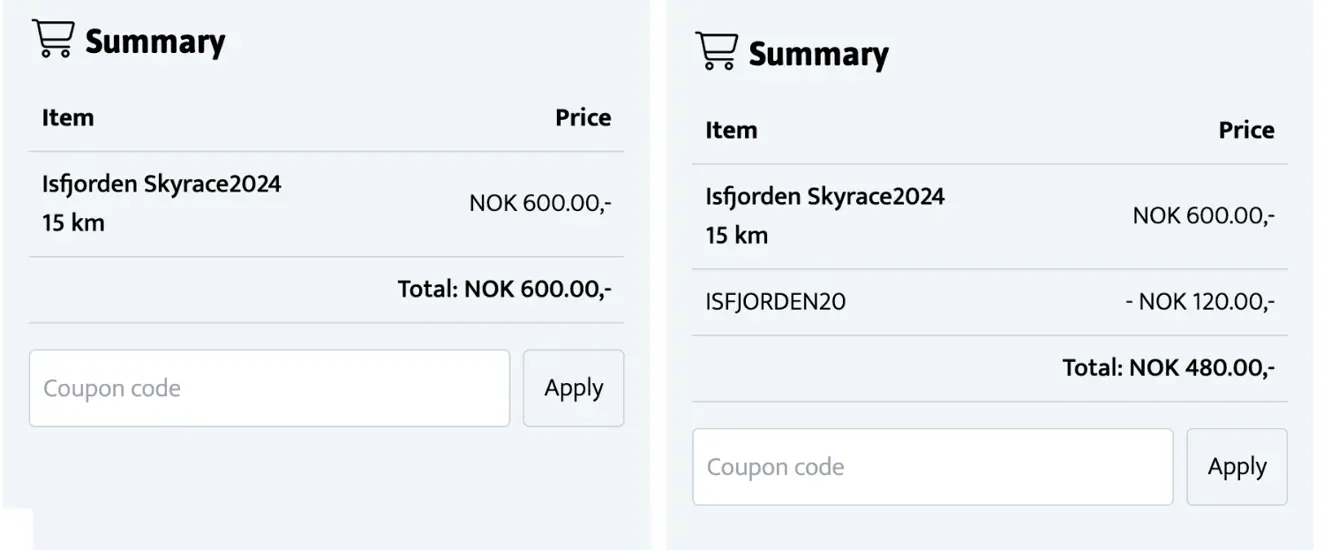
Task: Click Price column header in discounted summary
Action: pos(1246,130)
